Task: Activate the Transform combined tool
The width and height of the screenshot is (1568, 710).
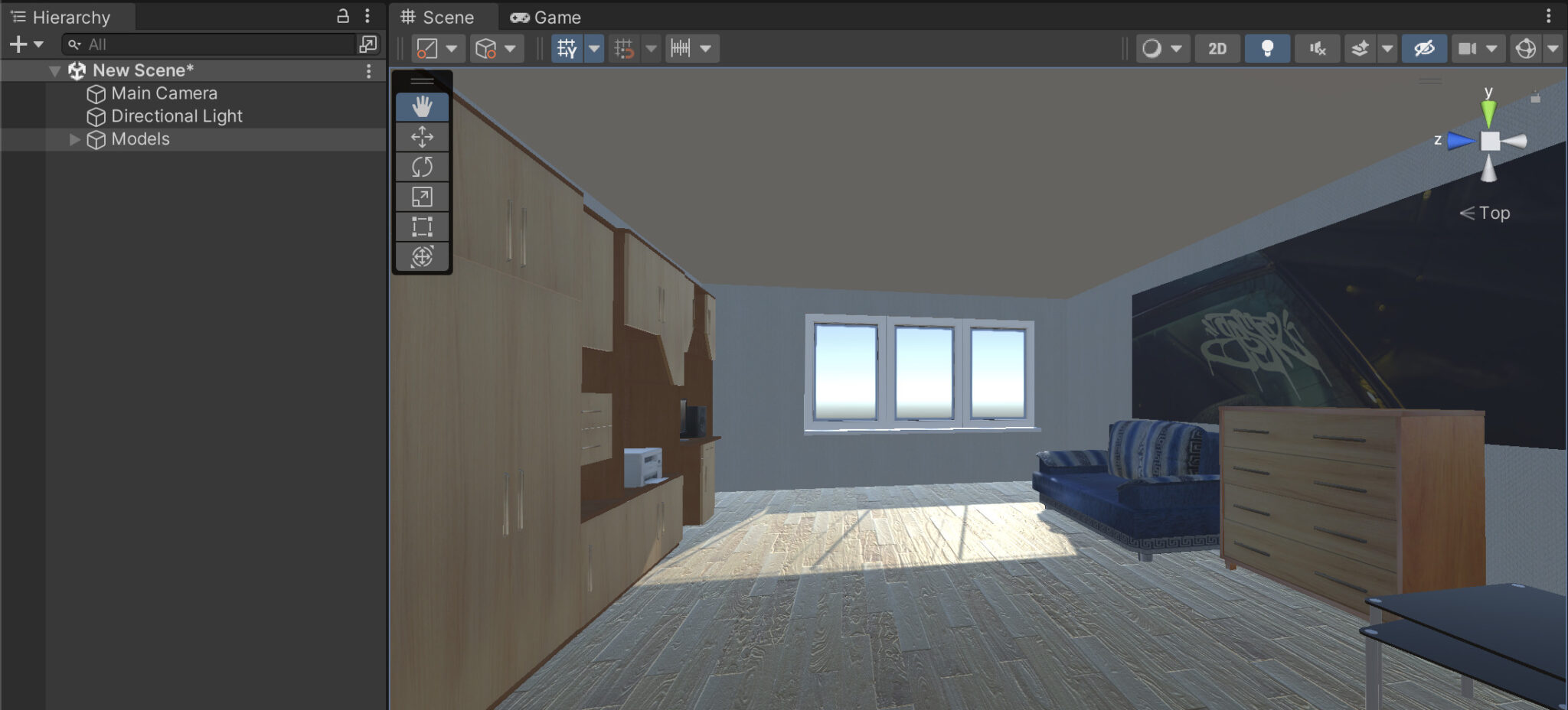Action: tap(421, 257)
